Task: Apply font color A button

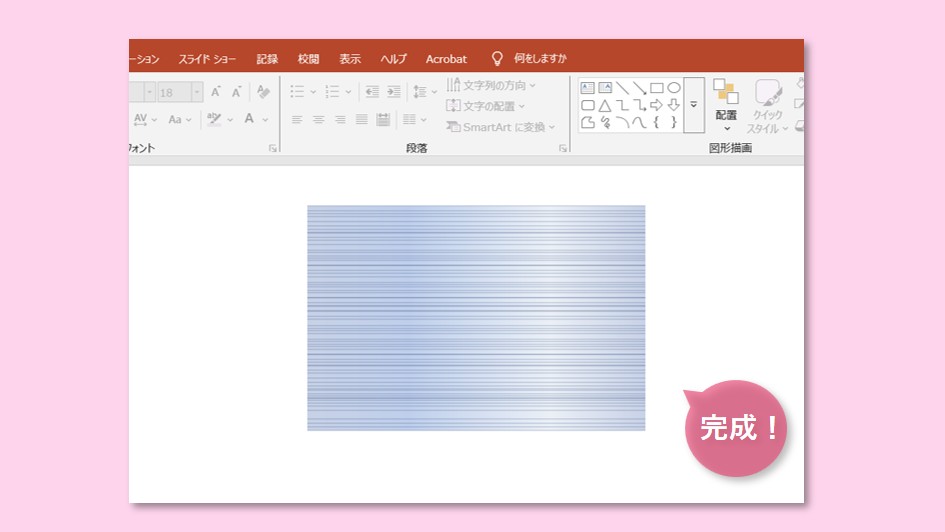Action: pos(249,119)
